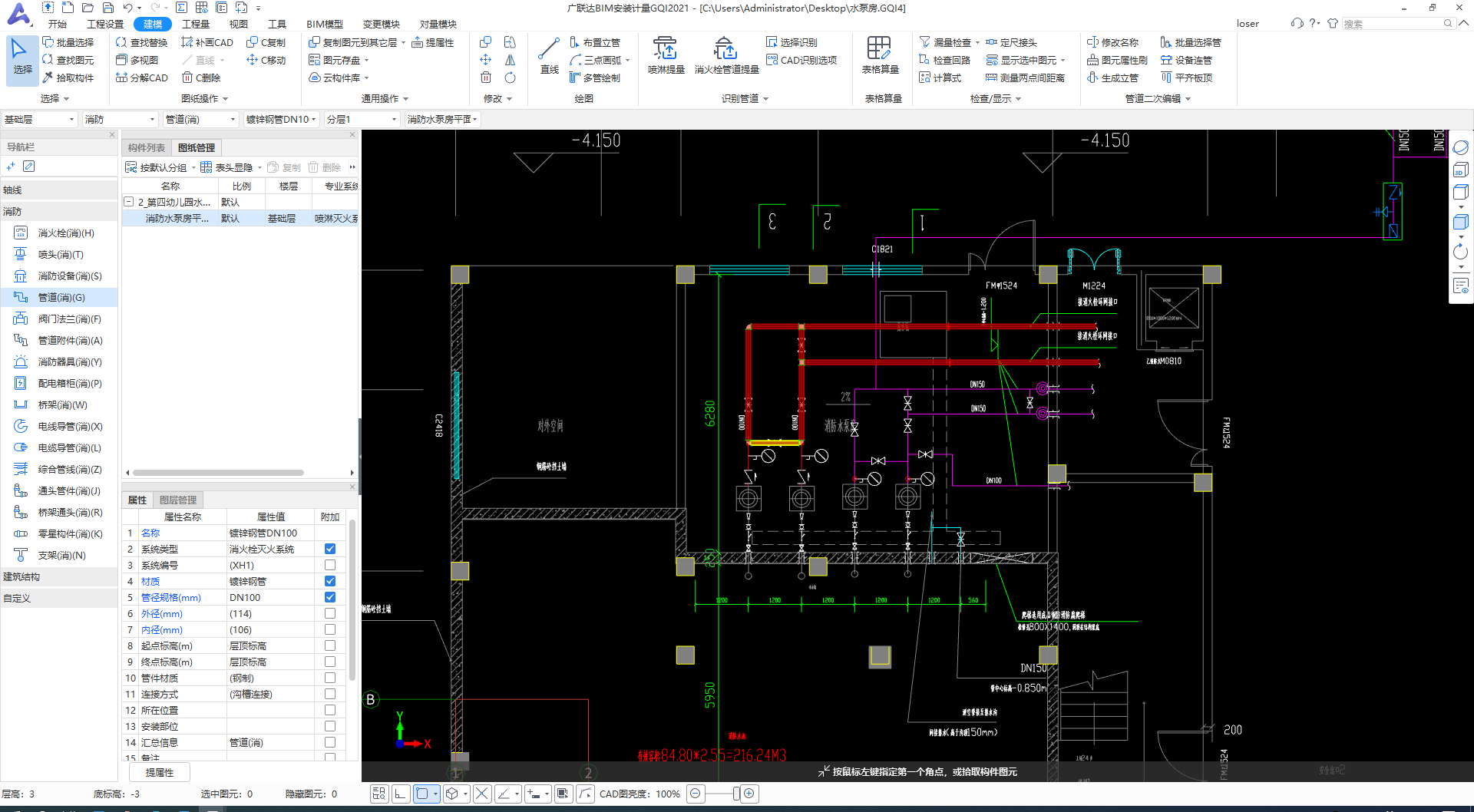Select 阀门法兰(消)(F) in navigation
The height and width of the screenshot is (812, 1474).
59,319
